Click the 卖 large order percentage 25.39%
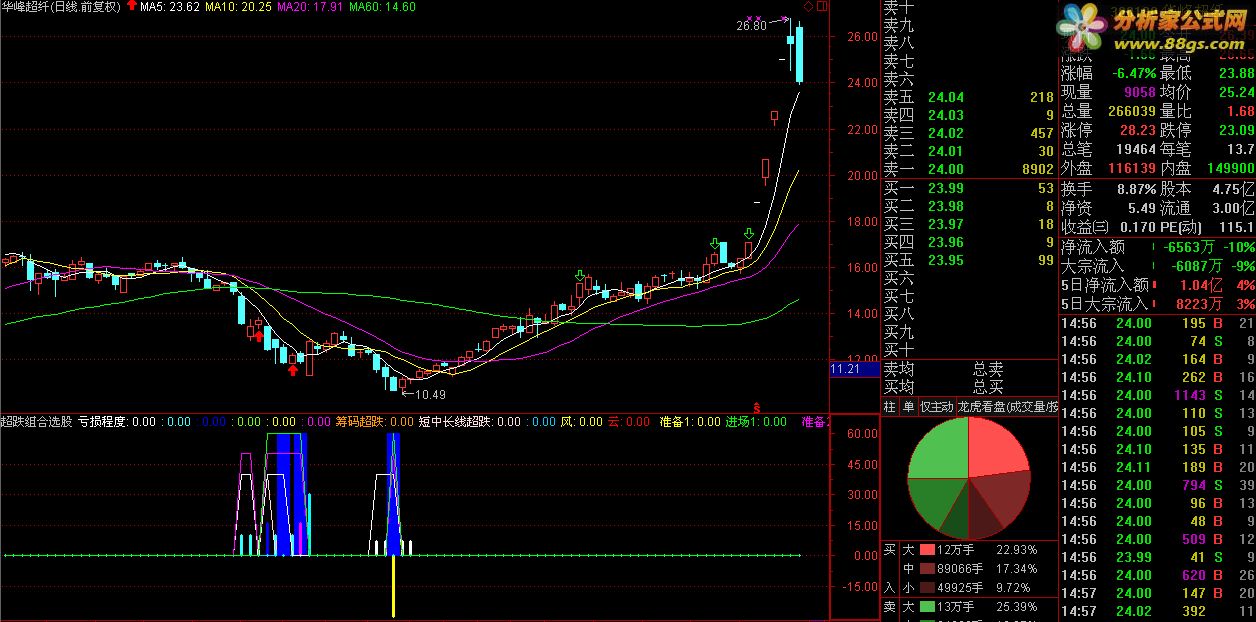 [x=1016, y=607]
